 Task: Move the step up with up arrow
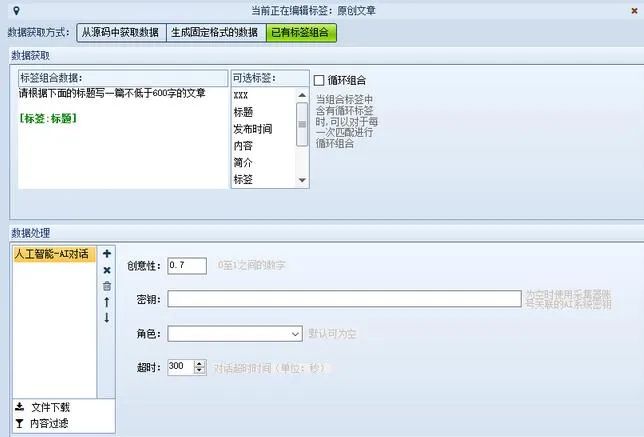tap(107, 302)
